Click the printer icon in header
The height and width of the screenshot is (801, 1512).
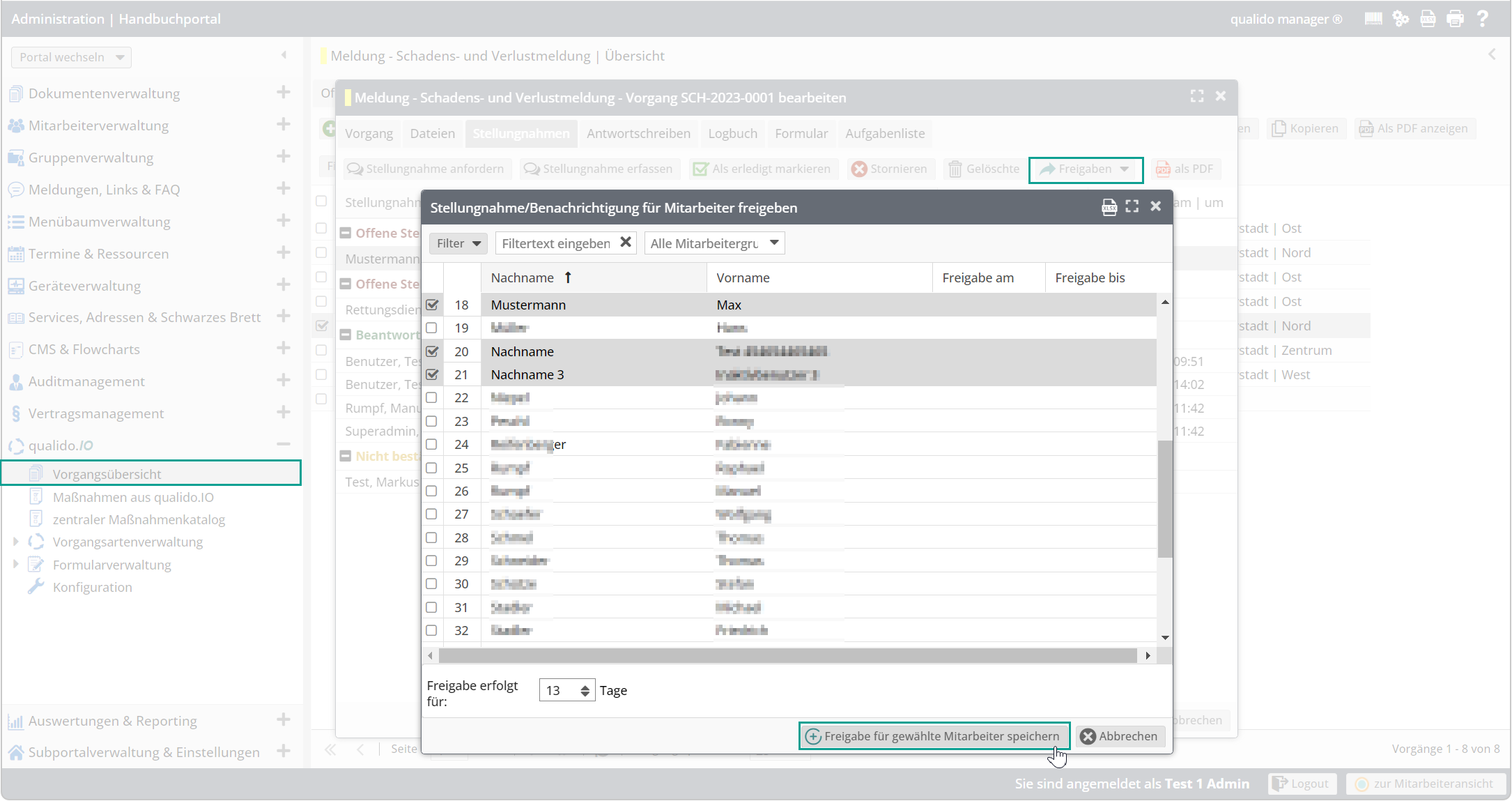coord(1455,19)
